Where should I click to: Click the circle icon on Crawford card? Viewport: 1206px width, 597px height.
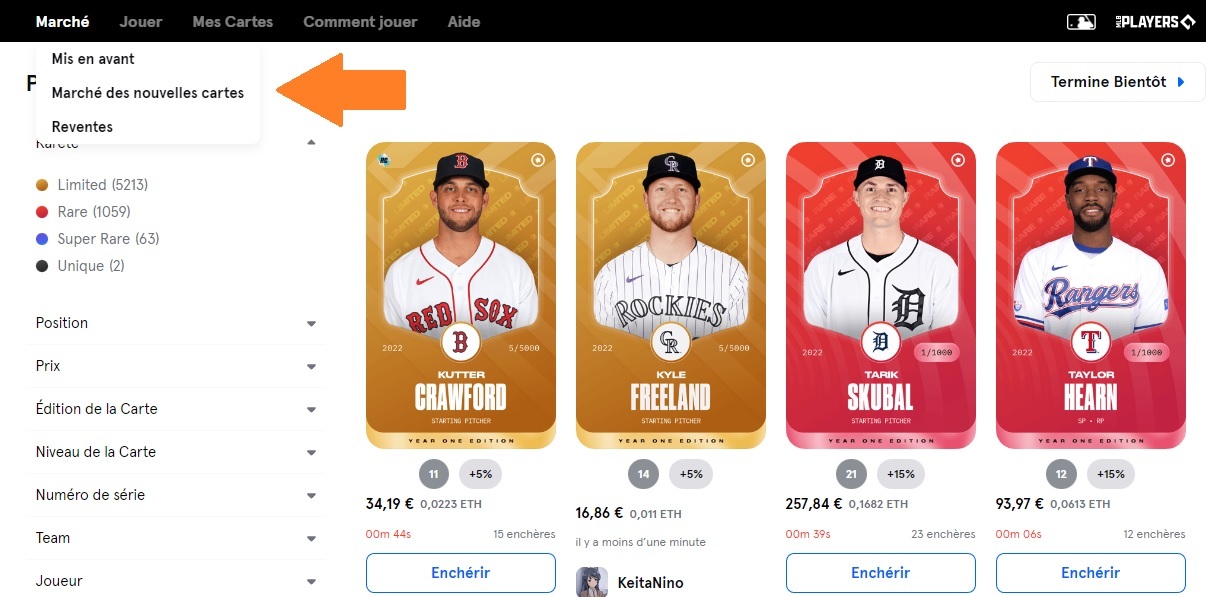(x=538, y=159)
